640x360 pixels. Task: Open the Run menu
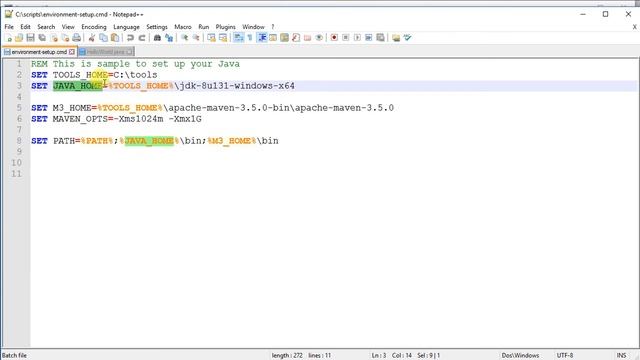coord(204,27)
